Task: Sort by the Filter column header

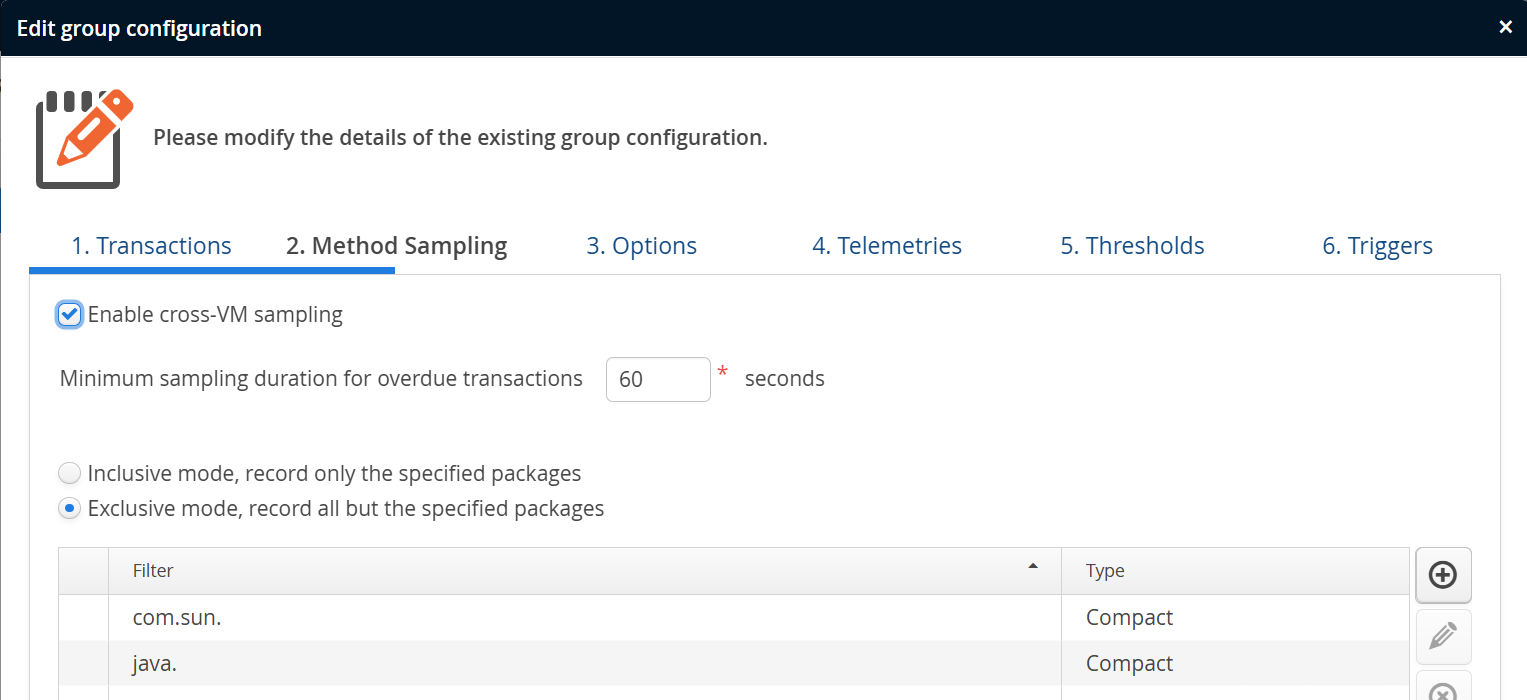Action: pyautogui.click(x=153, y=571)
